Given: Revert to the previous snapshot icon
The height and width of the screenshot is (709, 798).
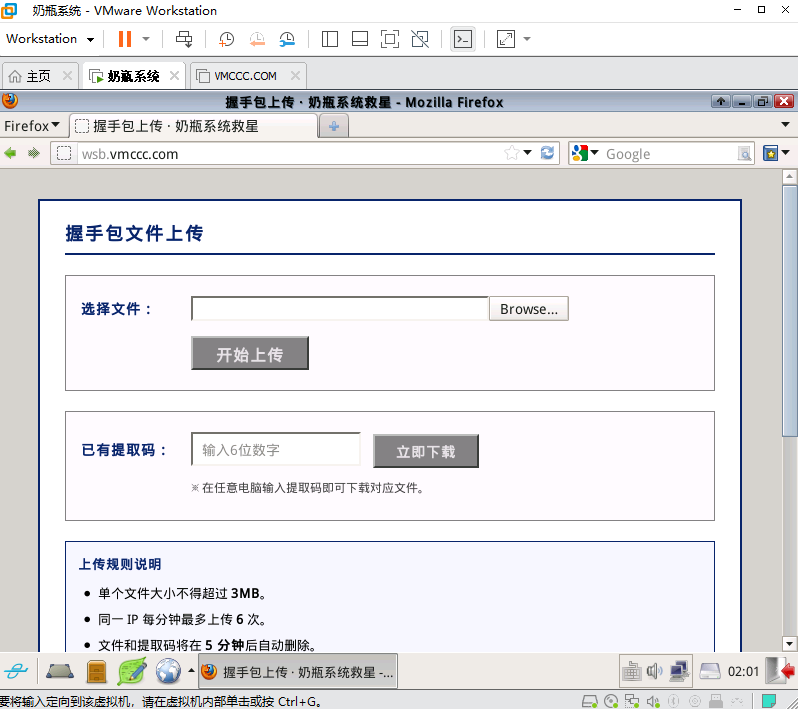Looking at the screenshot, I should 257,39.
